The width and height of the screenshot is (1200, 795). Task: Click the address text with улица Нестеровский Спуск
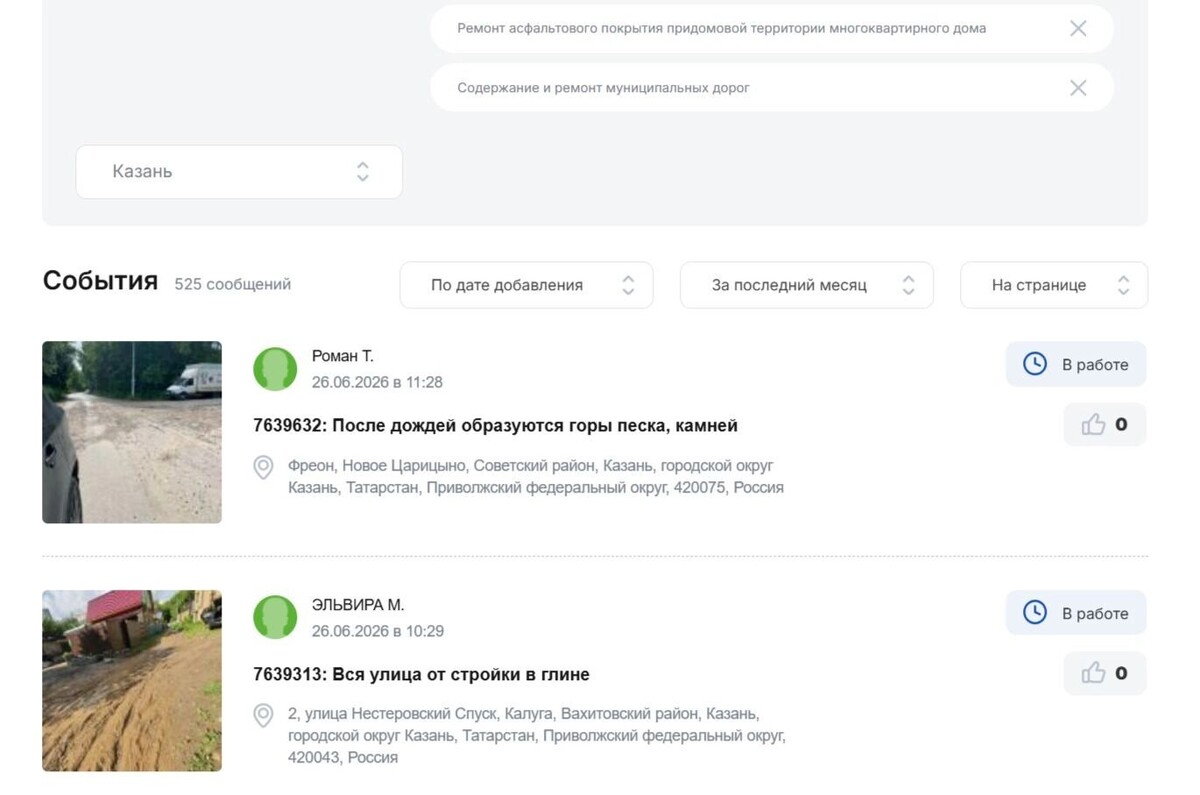[536, 736]
